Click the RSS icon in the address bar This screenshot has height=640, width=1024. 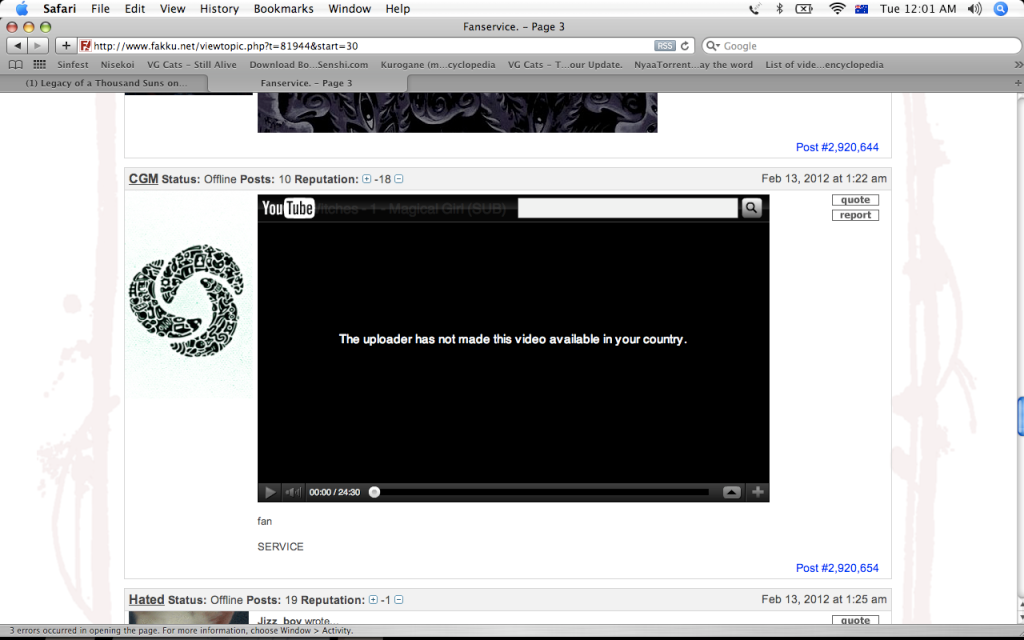664,45
